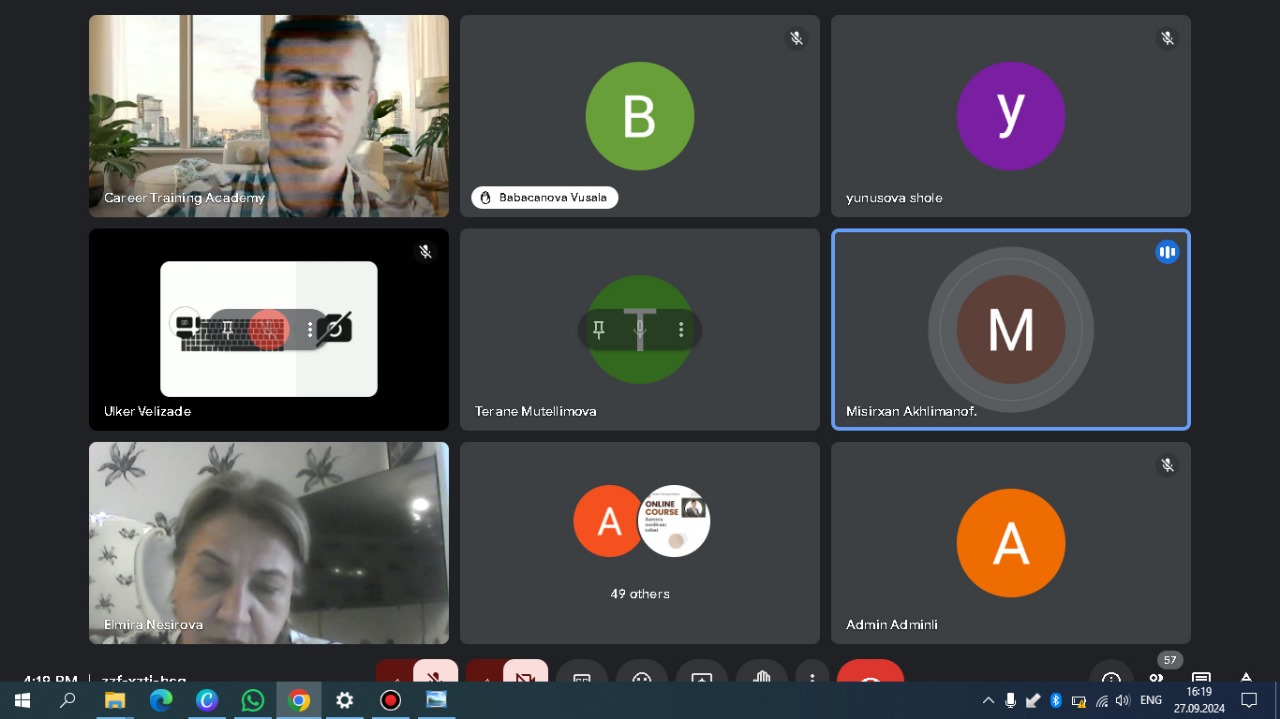Switch to WhatsApp on the taskbar
This screenshot has height=719, width=1280.
coord(253,700)
